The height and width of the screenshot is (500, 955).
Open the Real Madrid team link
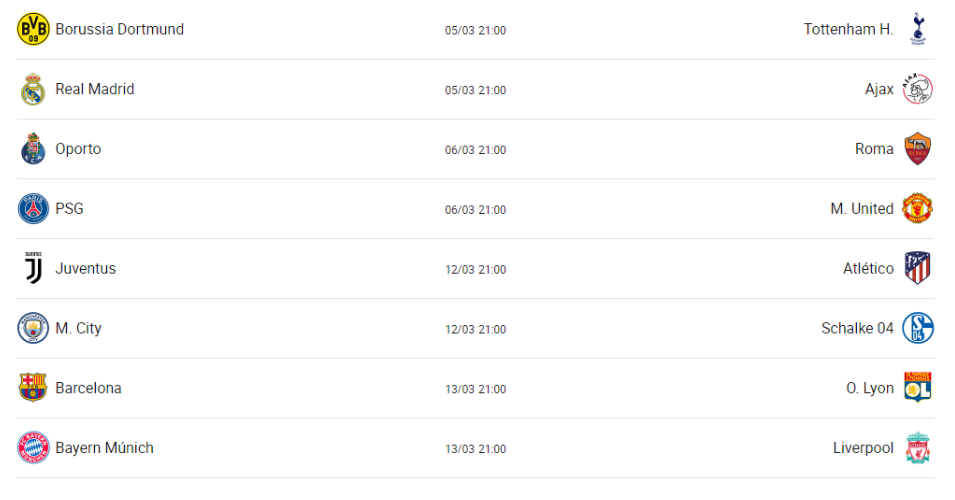click(x=94, y=89)
